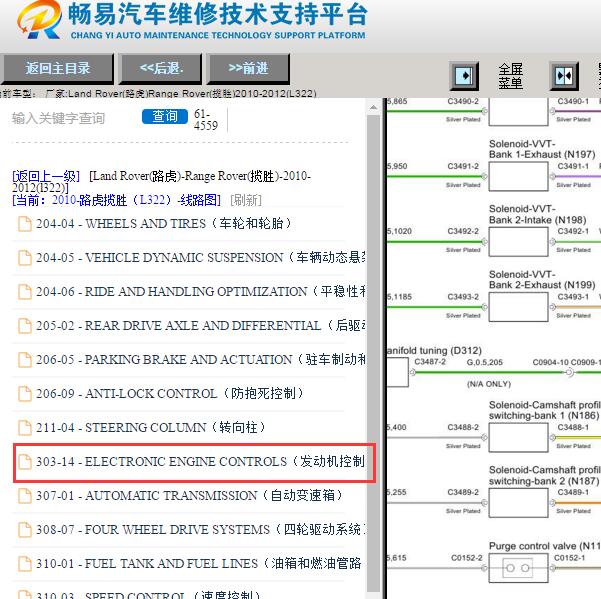Image resolution: width=601 pixels, height=599 pixels.
Task: Click the 全屏菜单 link
Action: click(x=510, y=76)
